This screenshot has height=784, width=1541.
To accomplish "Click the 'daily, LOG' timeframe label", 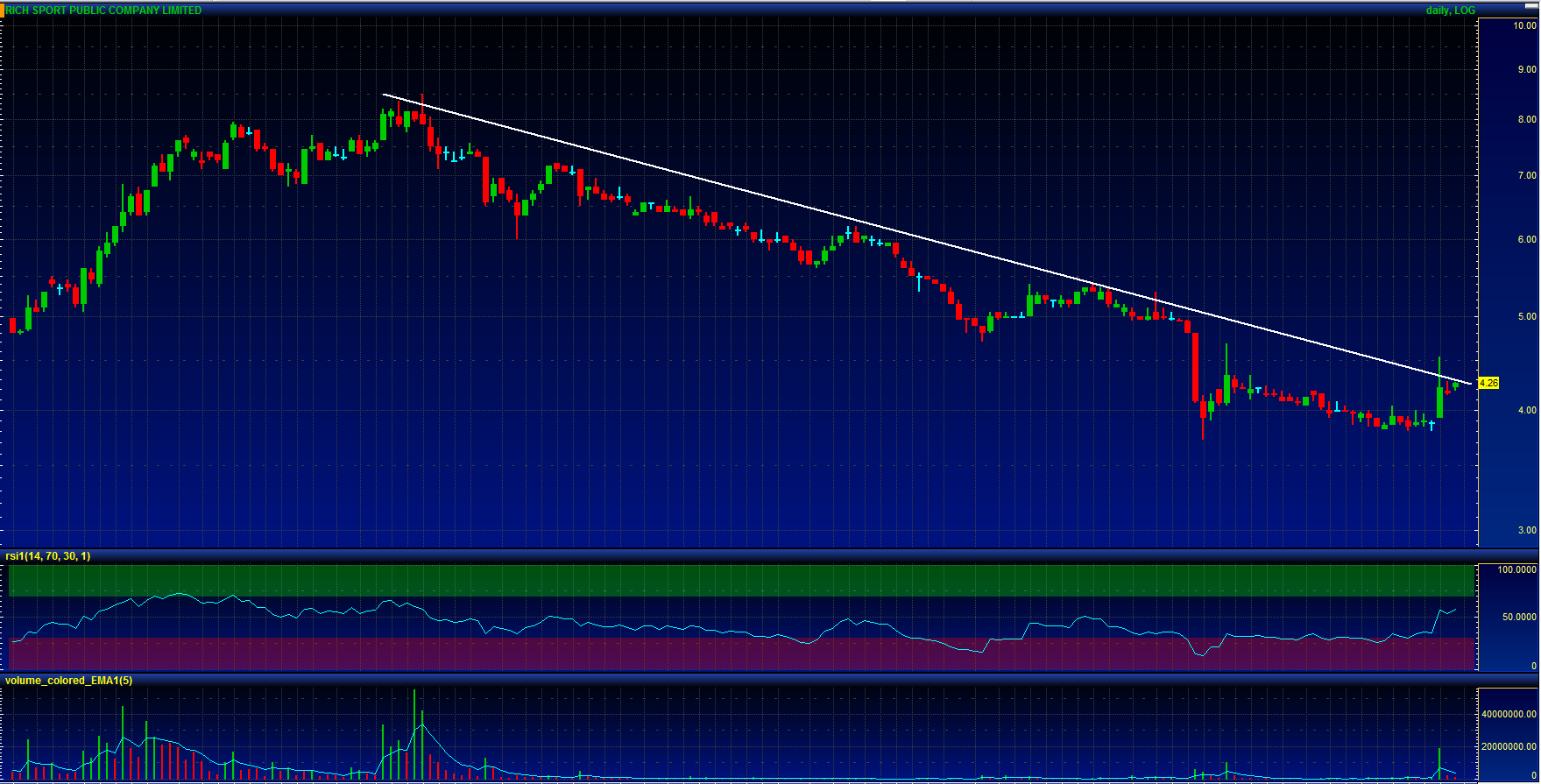I will click(x=1451, y=11).
